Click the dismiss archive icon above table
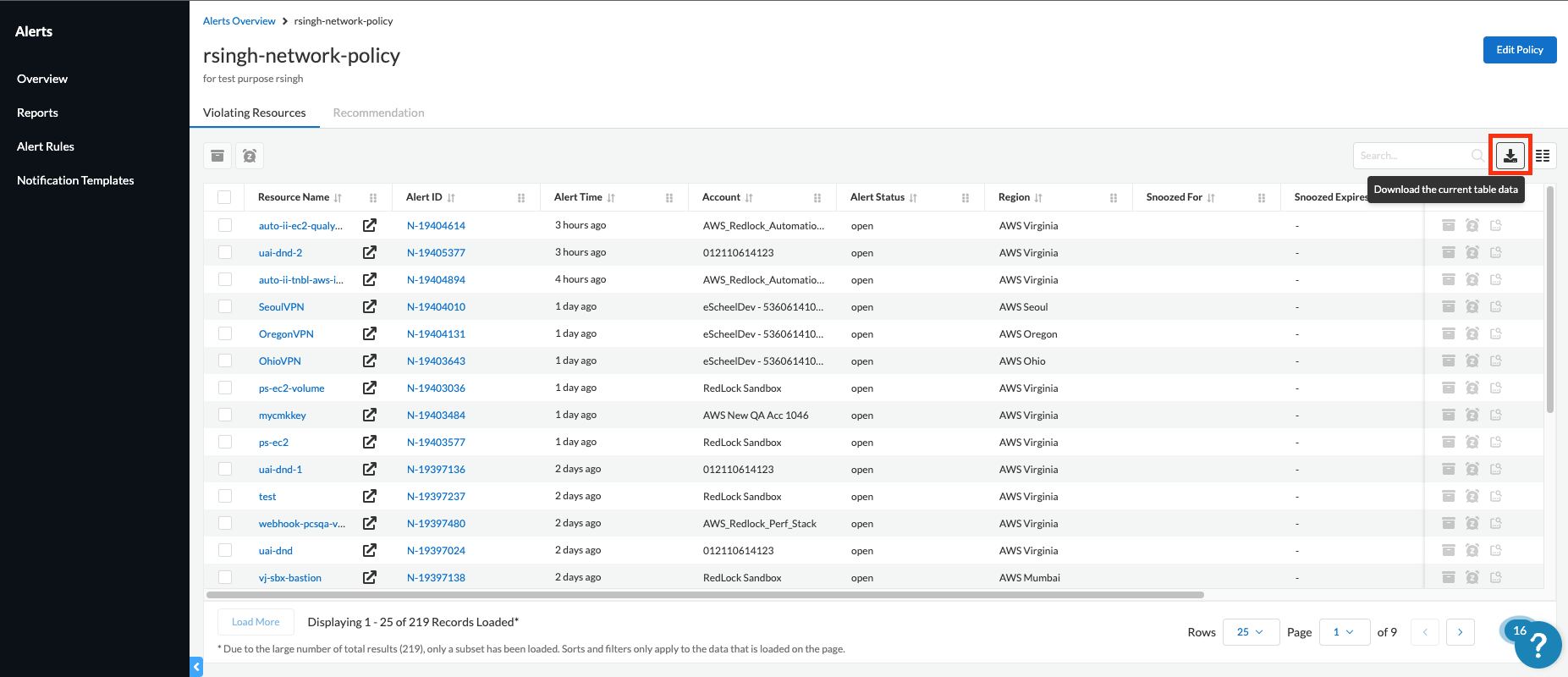The image size is (1568, 677). [x=217, y=156]
